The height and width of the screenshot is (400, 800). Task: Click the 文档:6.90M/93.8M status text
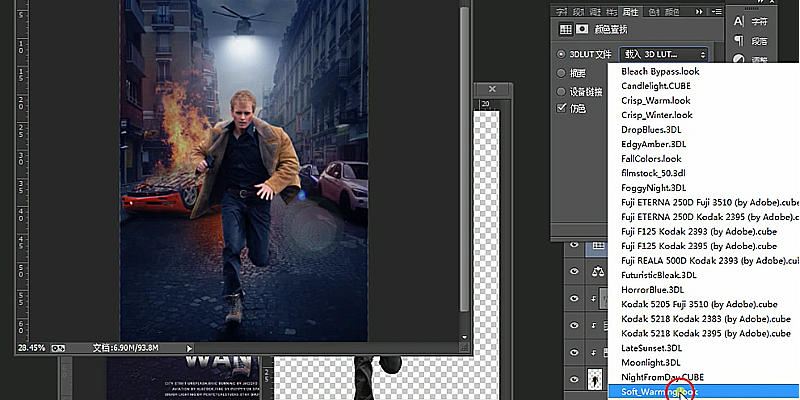pos(126,348)
